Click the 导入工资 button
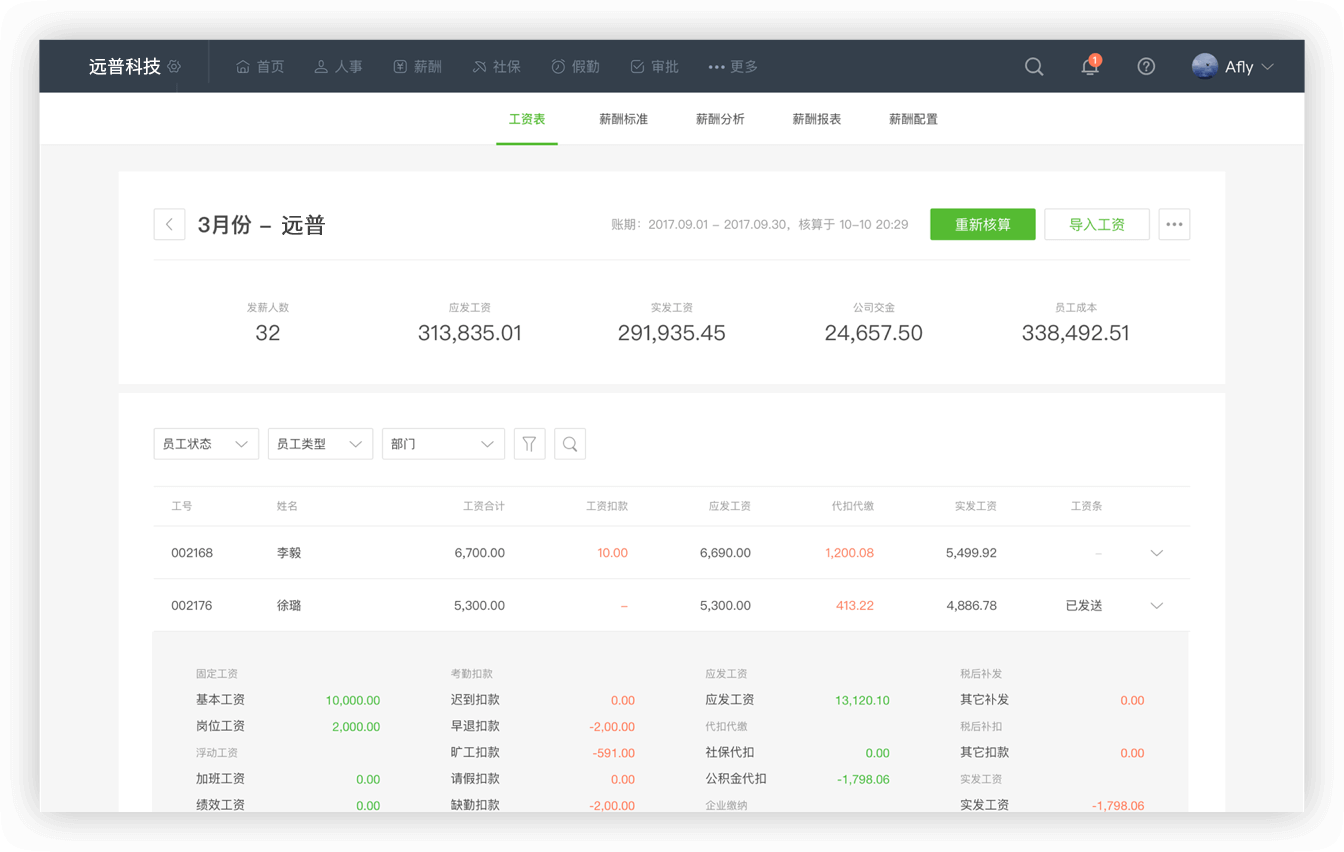Screen dimensions: 1344x852 tap(1097, 224)
